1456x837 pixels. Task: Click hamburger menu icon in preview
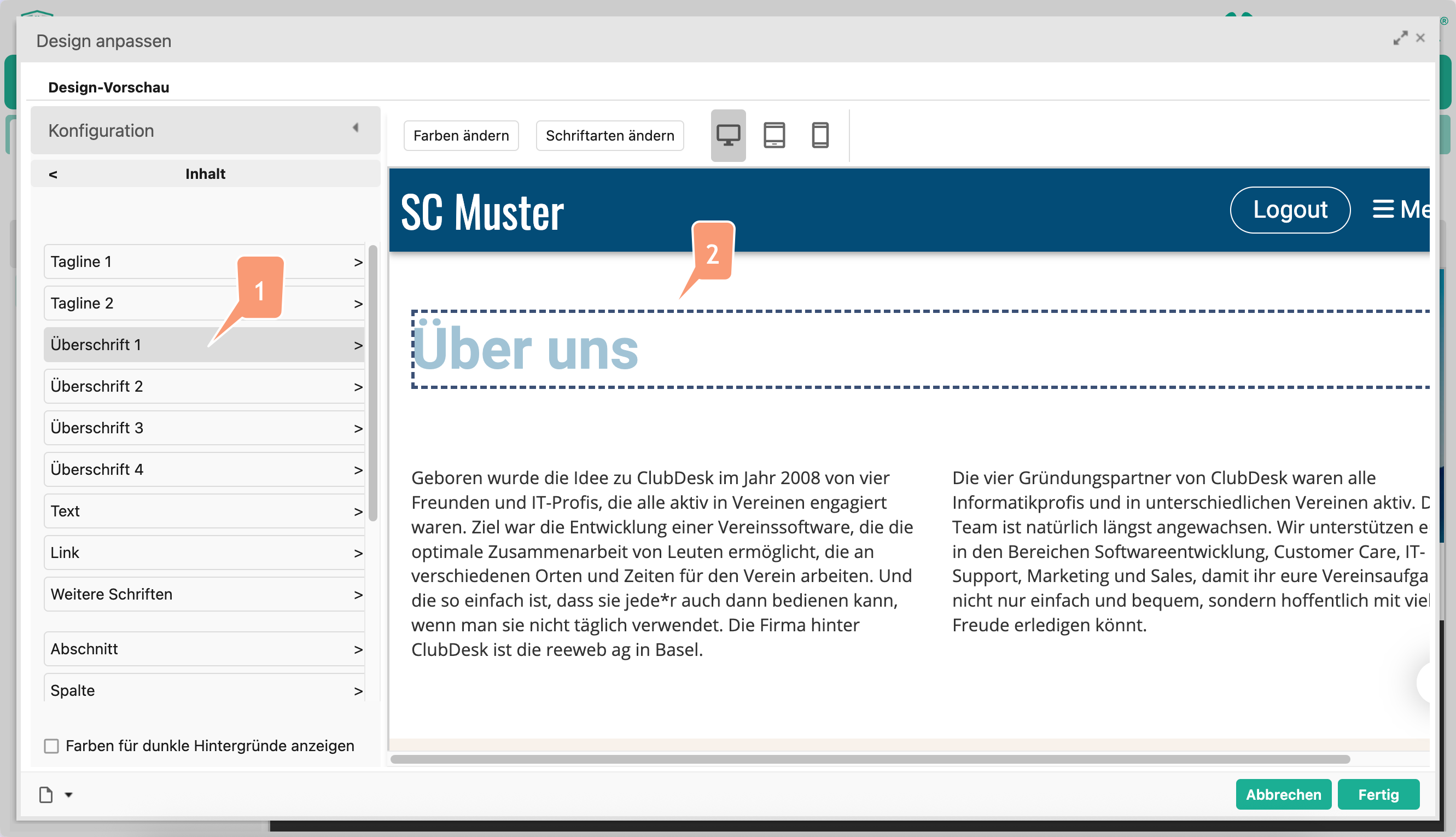pyautogui.click(x=1383, y=209)
